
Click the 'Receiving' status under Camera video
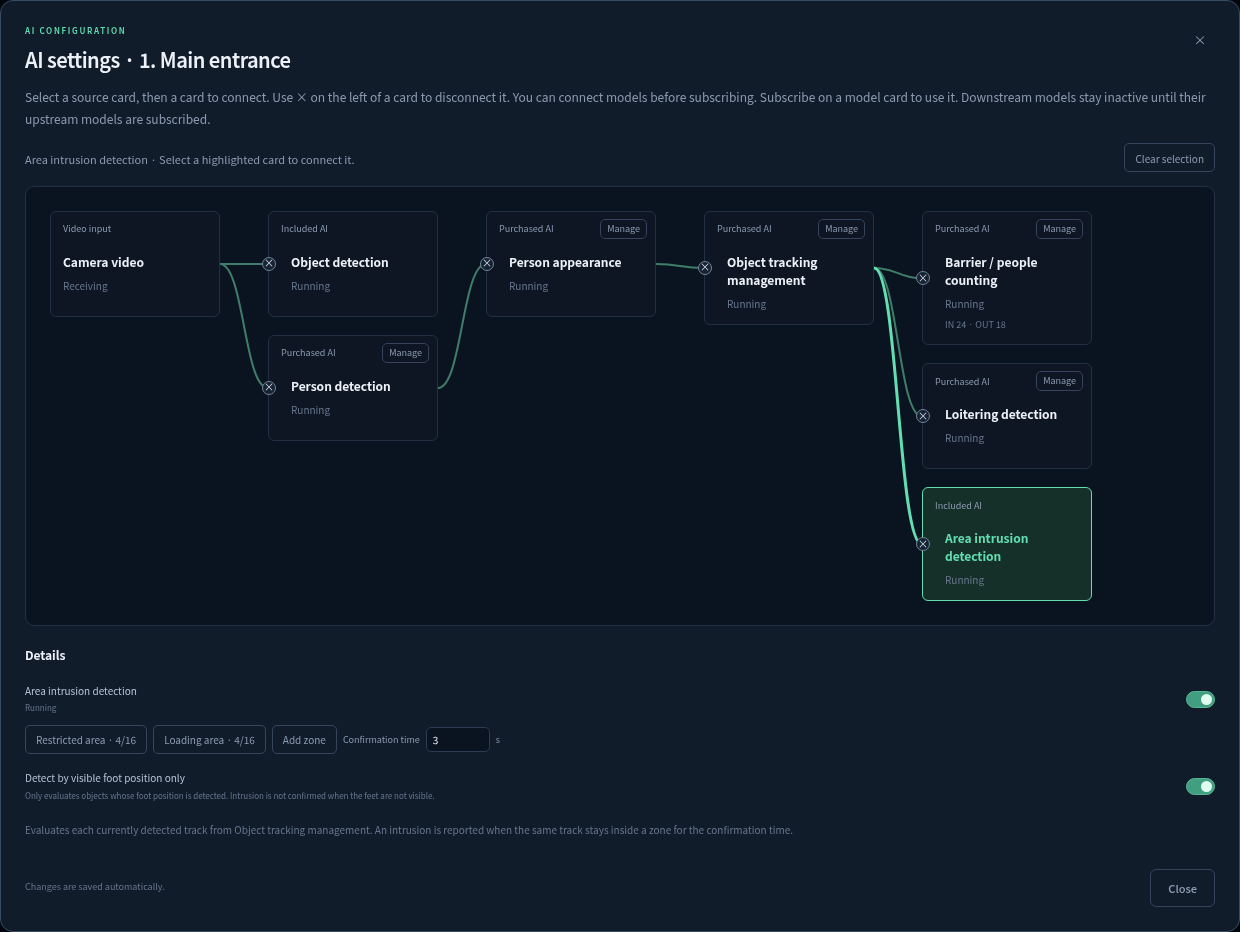tap(85, 286)
